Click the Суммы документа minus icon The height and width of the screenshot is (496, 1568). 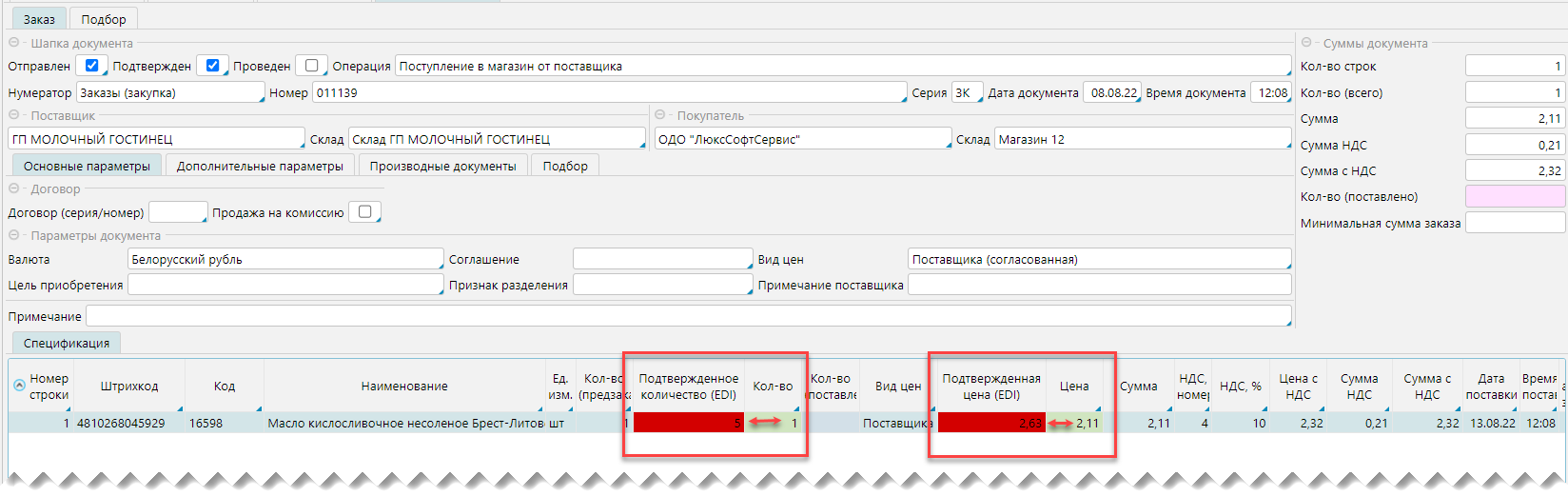[x=1306, y=43]
